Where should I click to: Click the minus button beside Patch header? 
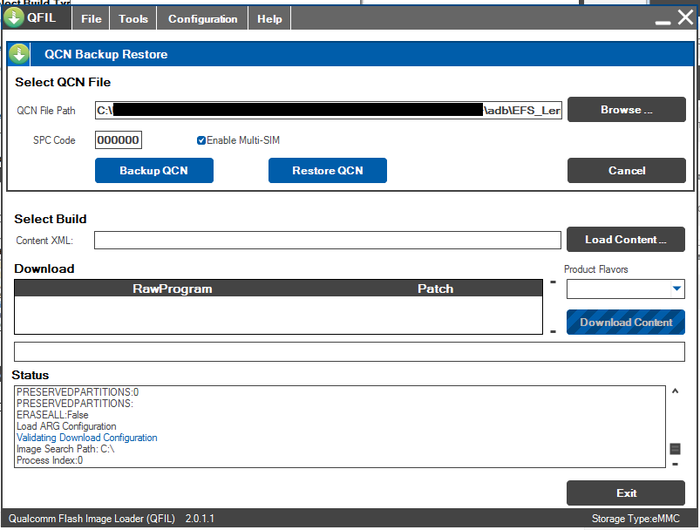(553, 283)
